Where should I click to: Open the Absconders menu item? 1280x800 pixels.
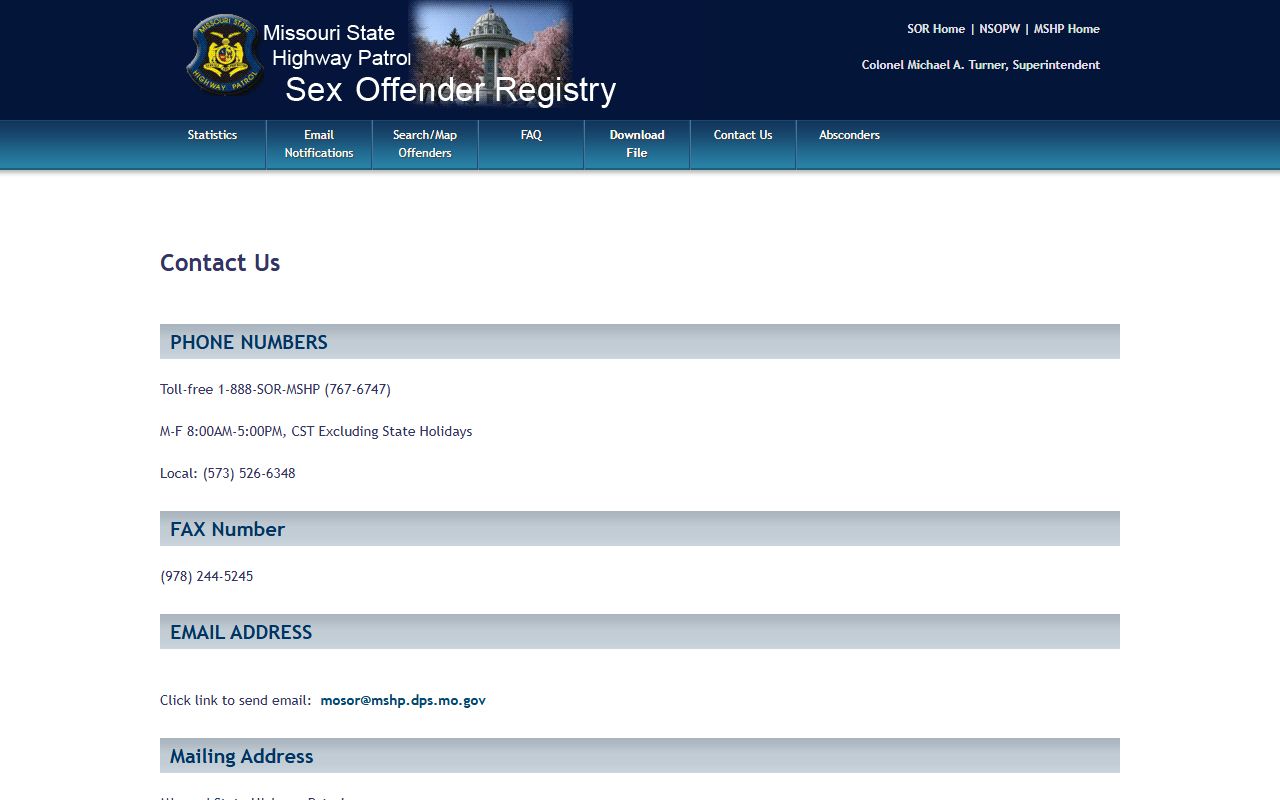click(x=849, y=135)
